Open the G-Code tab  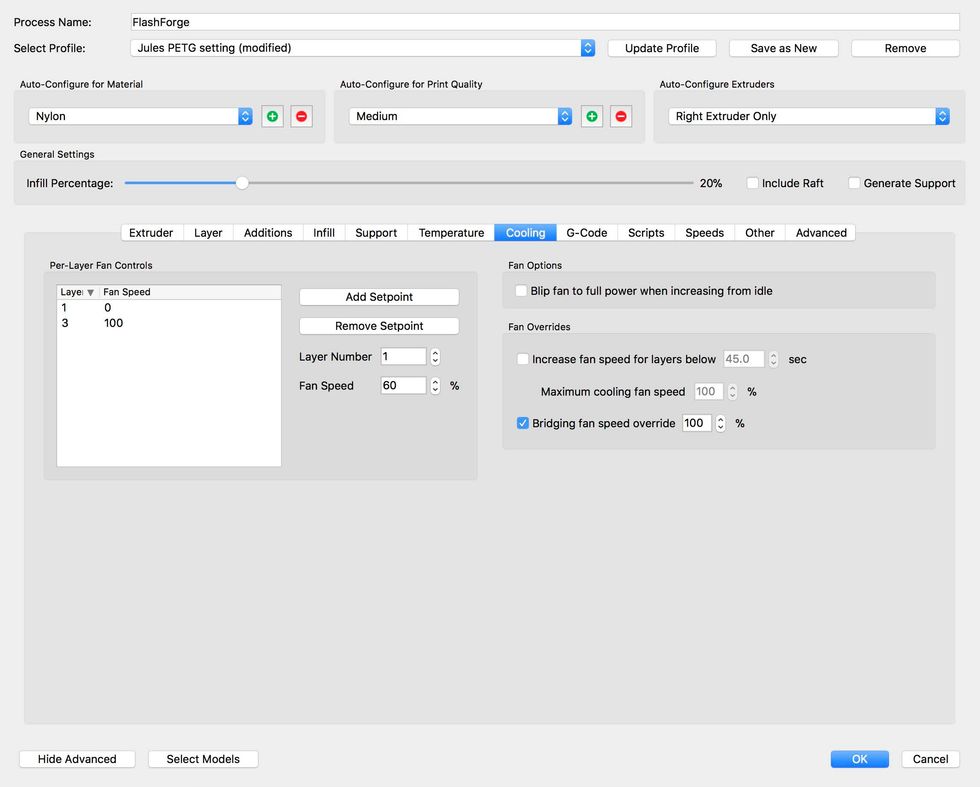586,233
